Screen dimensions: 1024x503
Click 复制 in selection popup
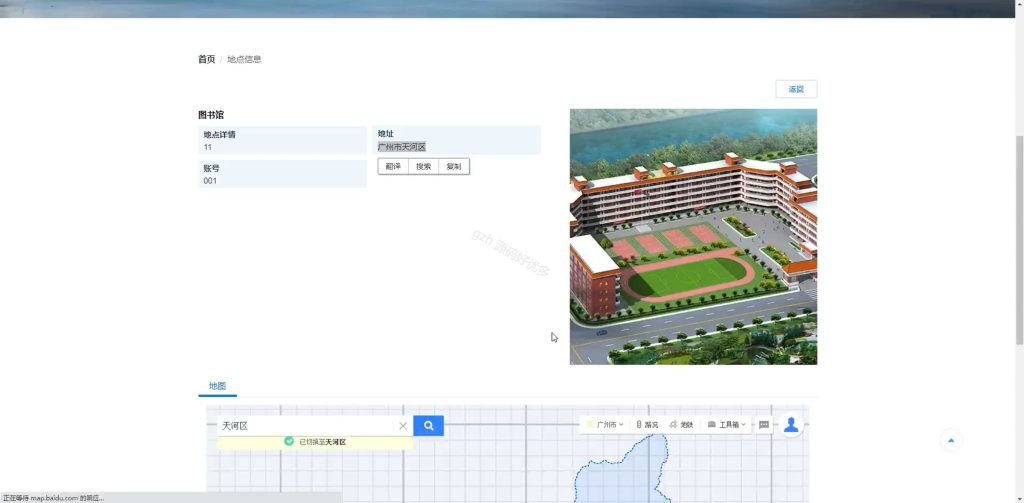point(453,167)
